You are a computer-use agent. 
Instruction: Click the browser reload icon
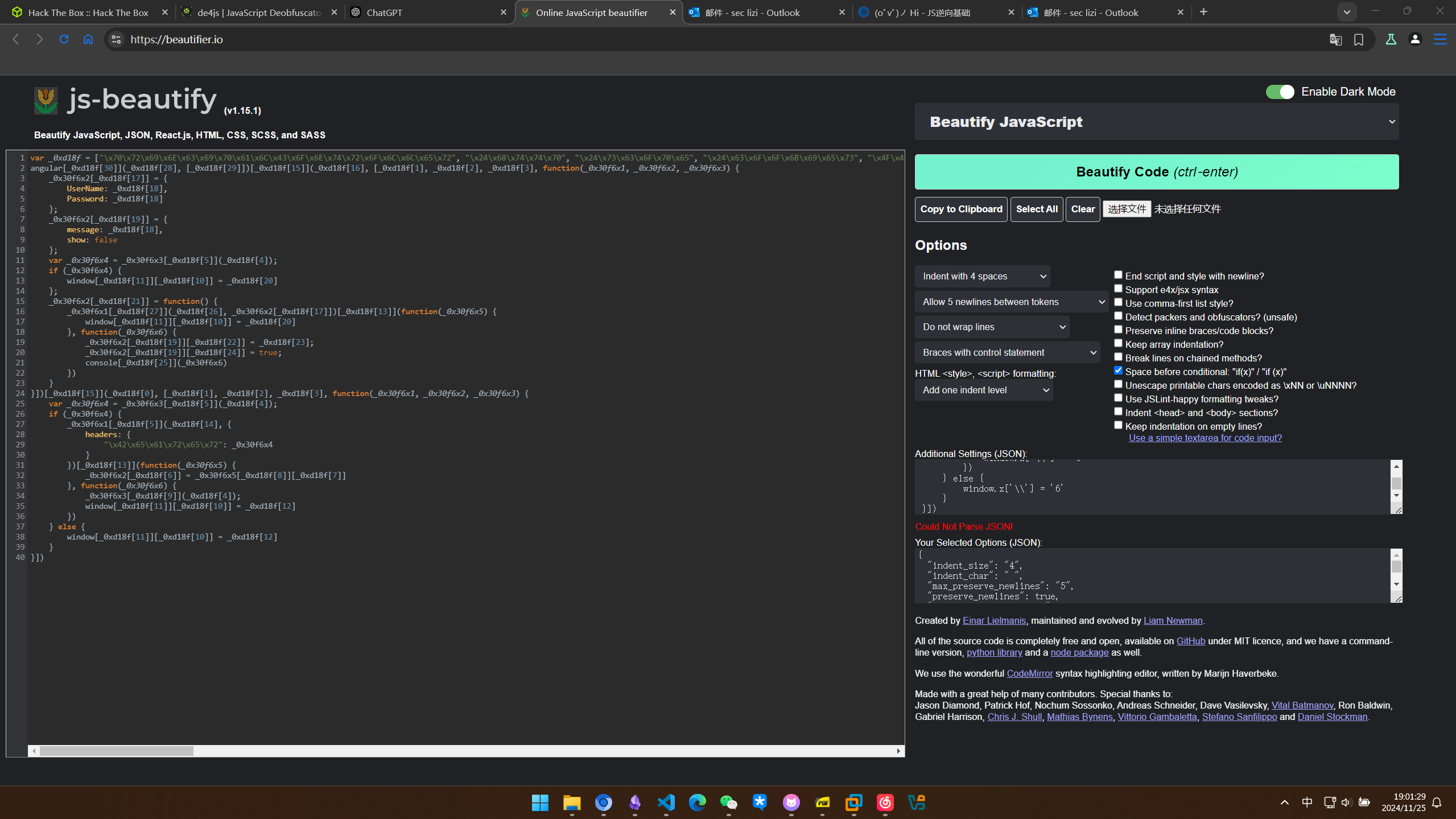pos(64,39)
